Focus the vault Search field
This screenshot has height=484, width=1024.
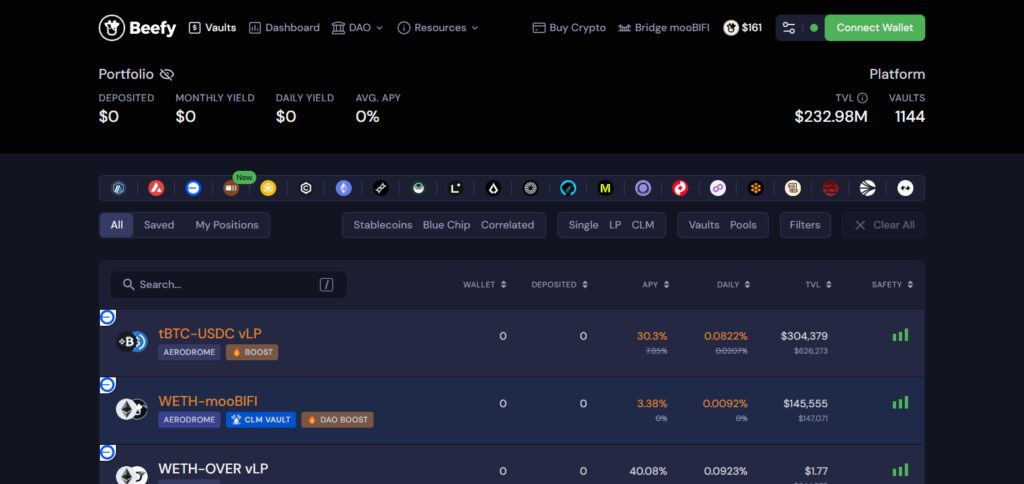pos(228,285)
